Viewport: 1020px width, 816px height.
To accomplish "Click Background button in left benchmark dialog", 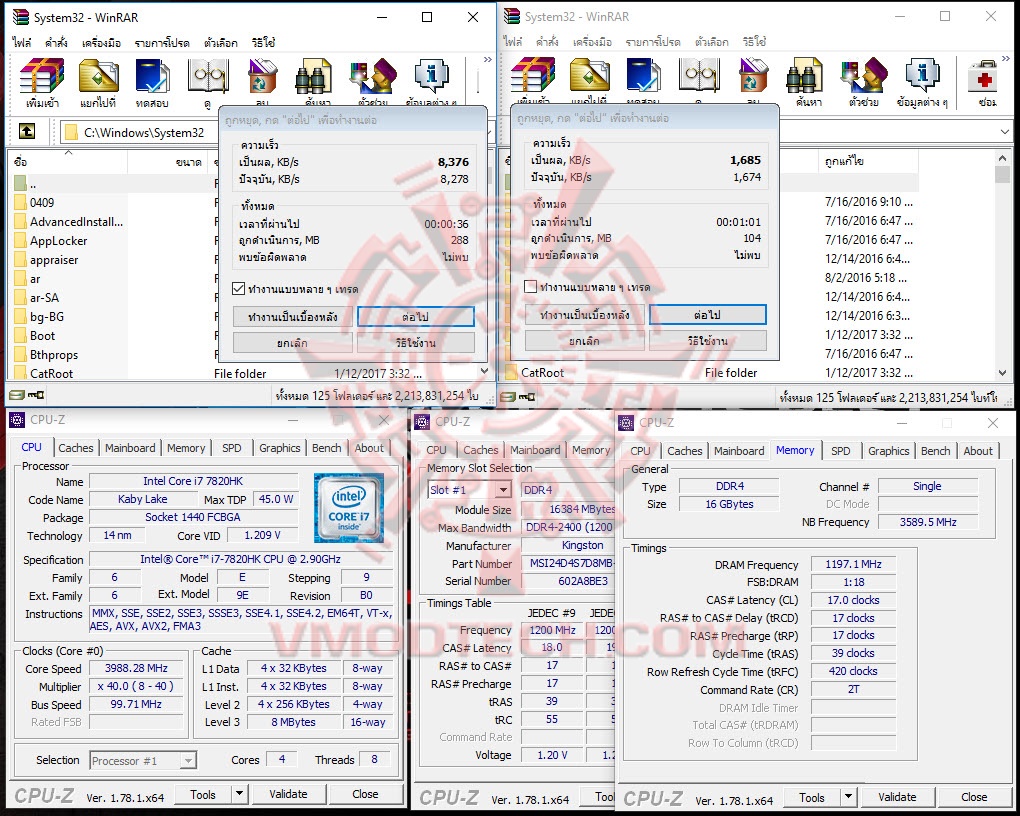I will [293, 317].
